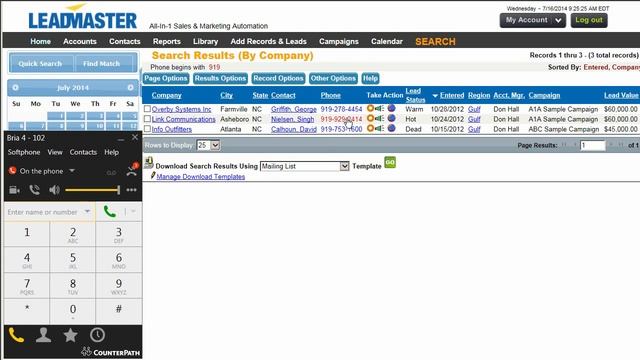
Task: Click the orange action icon in the Info Outfitters row
Action: pyautogui.click(x=370, y=128)
